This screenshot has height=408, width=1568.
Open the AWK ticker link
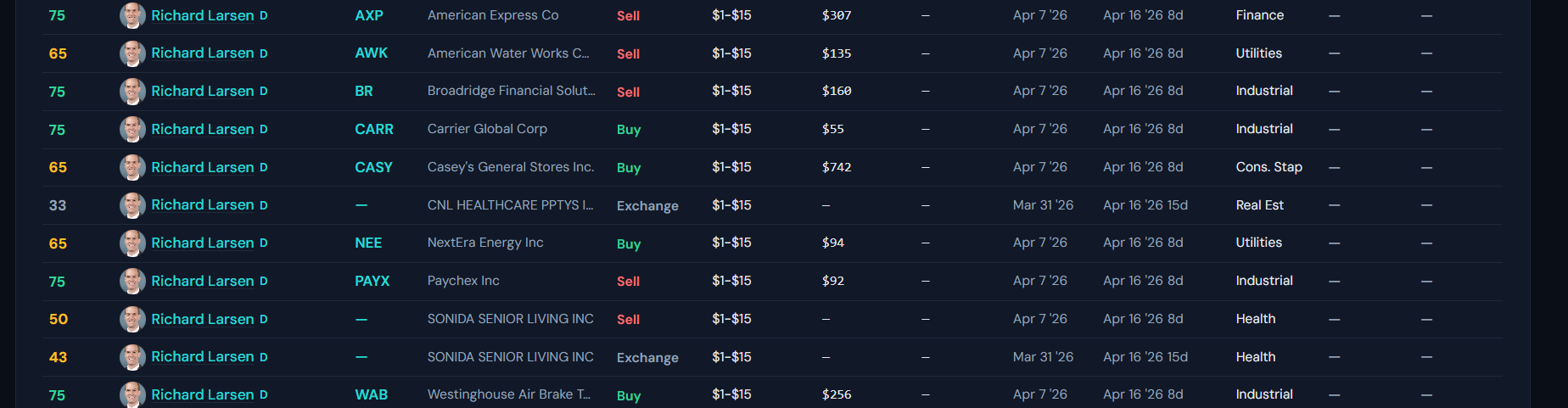371,53
